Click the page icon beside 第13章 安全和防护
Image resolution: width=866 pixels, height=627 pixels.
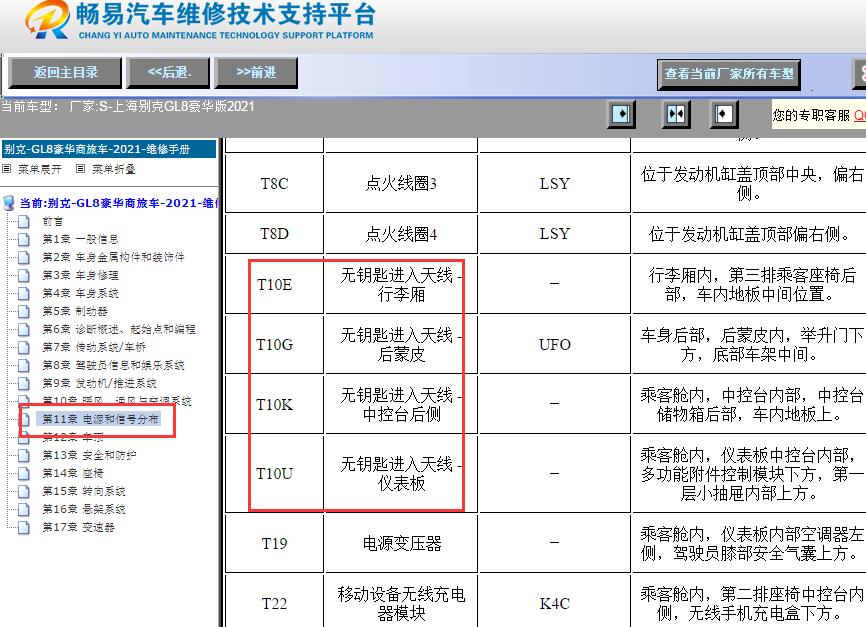point(24,455)
